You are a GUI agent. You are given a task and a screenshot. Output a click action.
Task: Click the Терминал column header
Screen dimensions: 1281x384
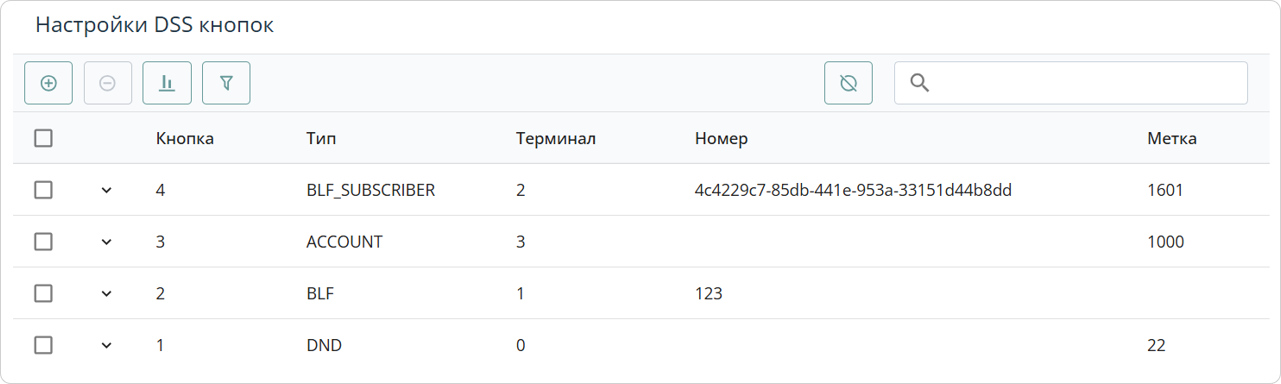coord(556,138)
